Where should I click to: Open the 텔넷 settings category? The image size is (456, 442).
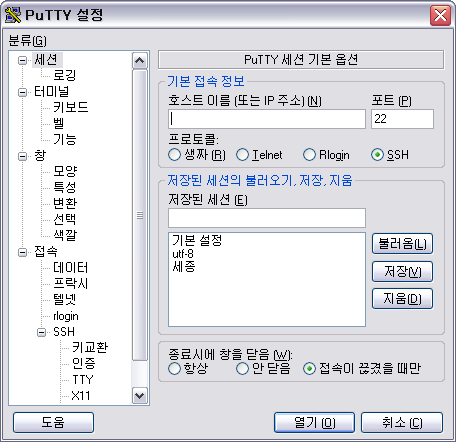[65, 299]
